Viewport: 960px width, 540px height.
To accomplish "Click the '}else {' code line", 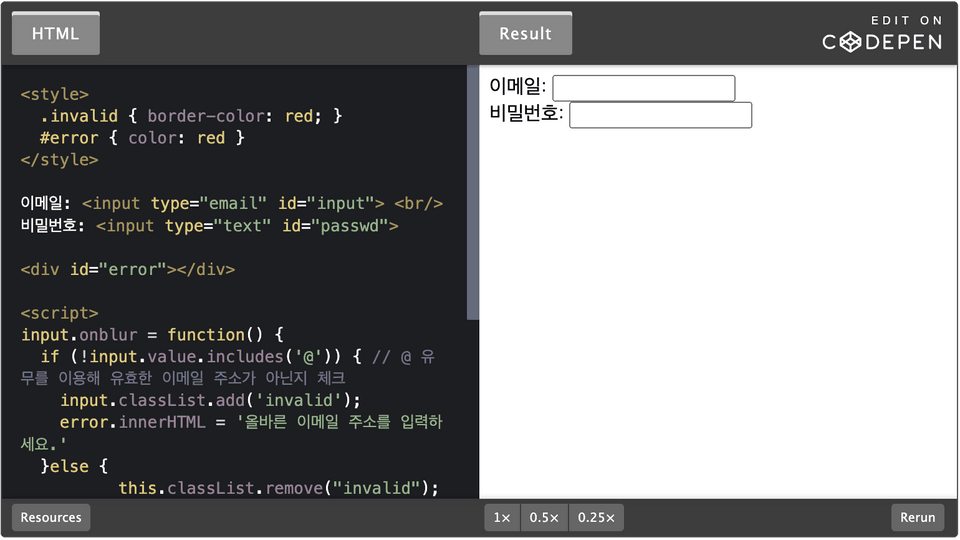I will 74,467.
